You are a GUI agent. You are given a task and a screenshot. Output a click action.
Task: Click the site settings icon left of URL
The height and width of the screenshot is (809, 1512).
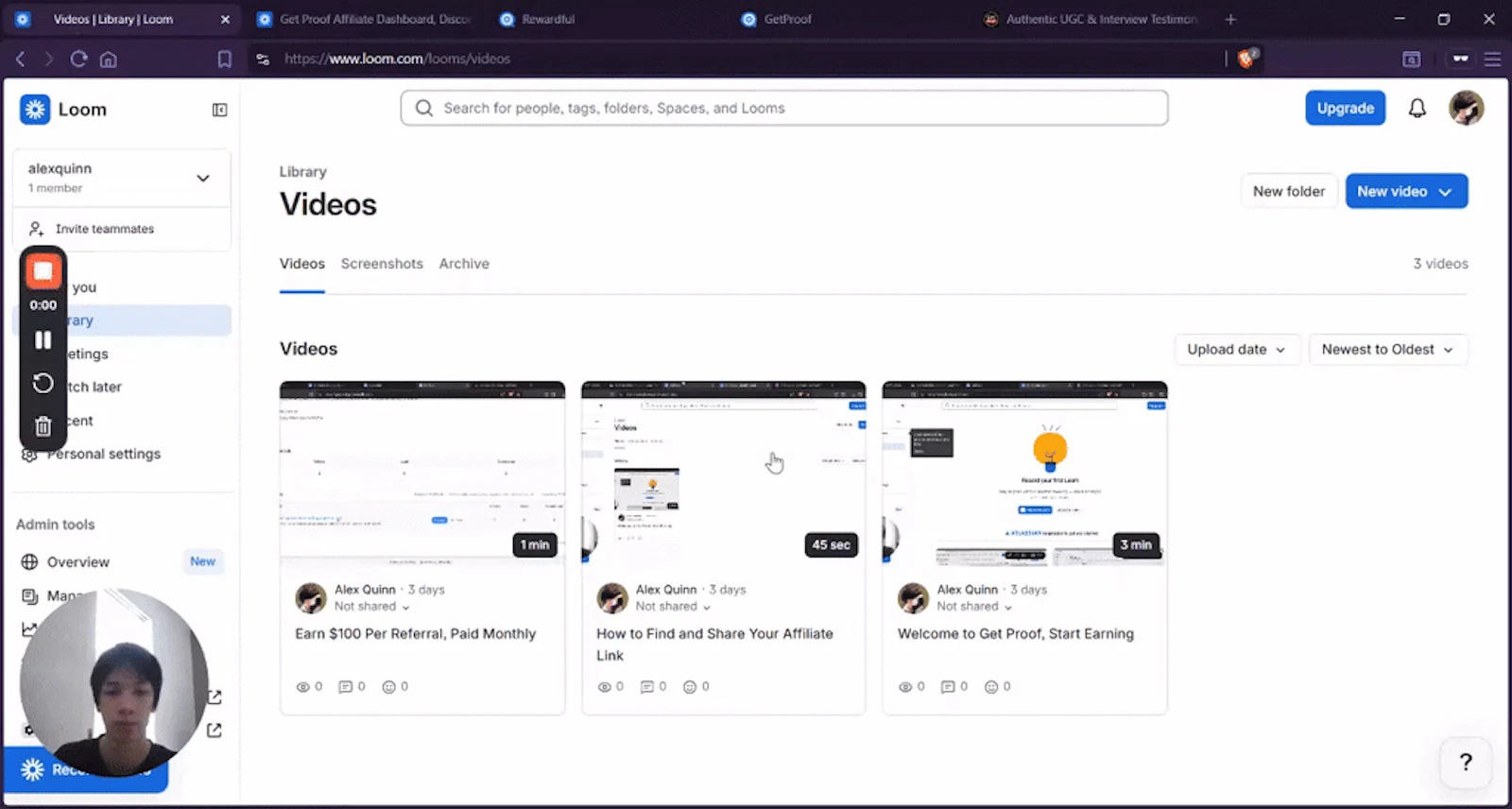[x=263, y=59]
